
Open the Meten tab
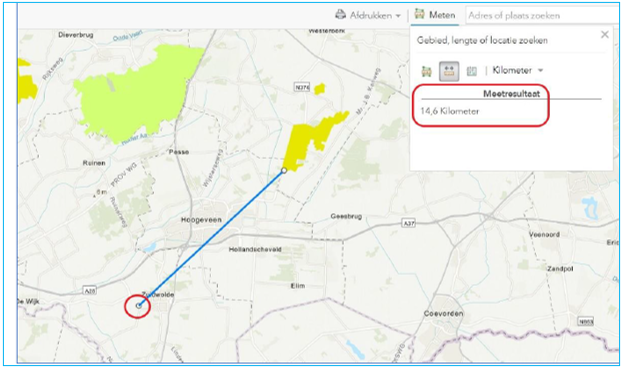[435, 15]
